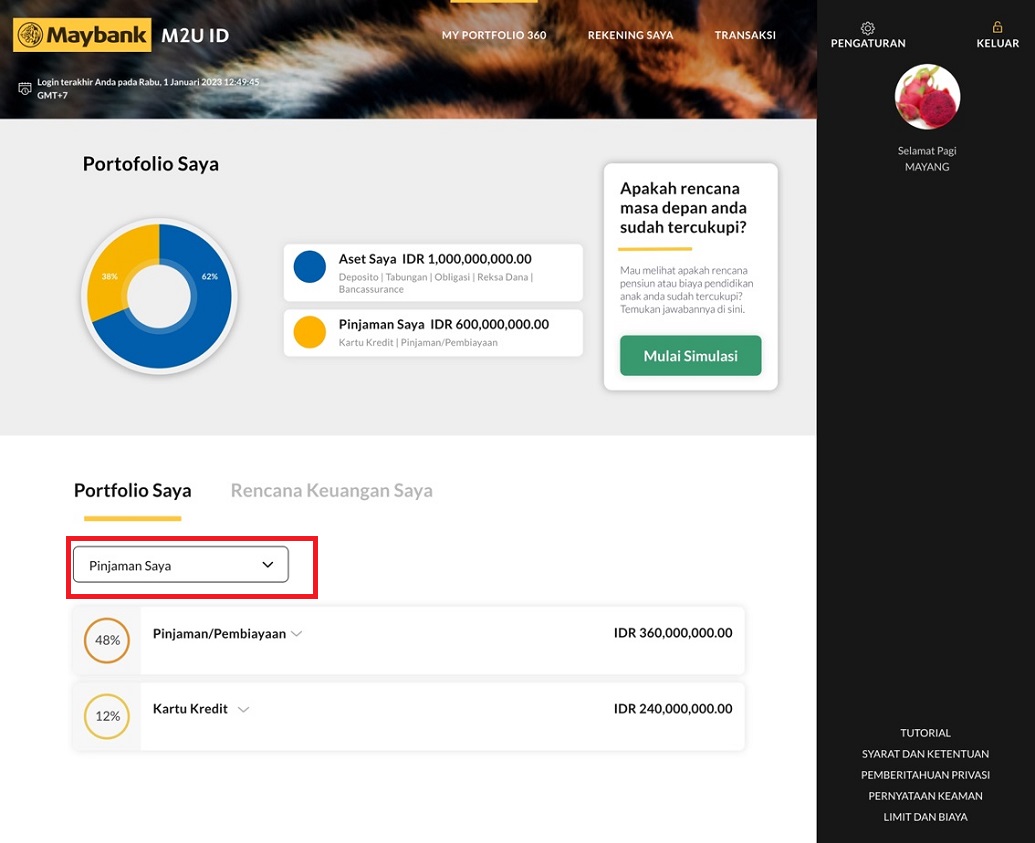Image resolution: width=1035 pixels, height=843 pixels.
Task: Switch to Rencana Keuangan Saya tab
Action: (x=331, y=491)
